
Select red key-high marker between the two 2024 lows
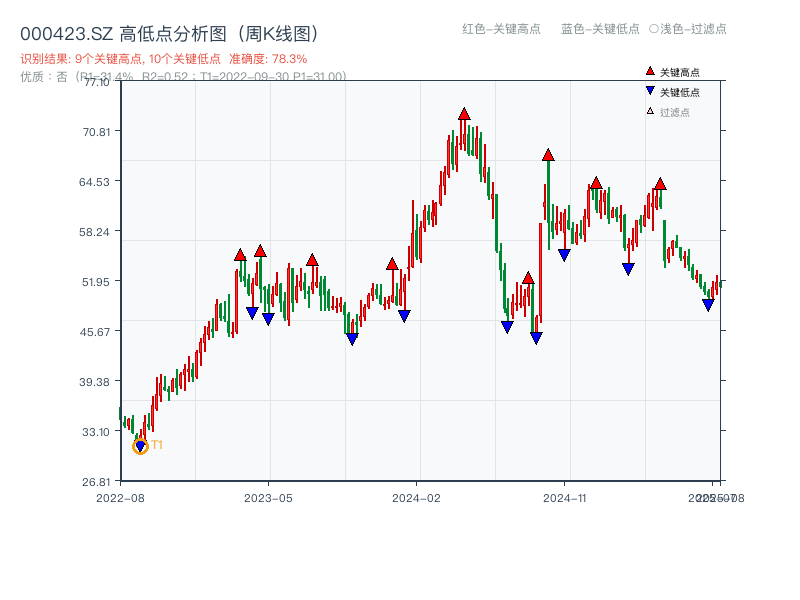point(528,278)
